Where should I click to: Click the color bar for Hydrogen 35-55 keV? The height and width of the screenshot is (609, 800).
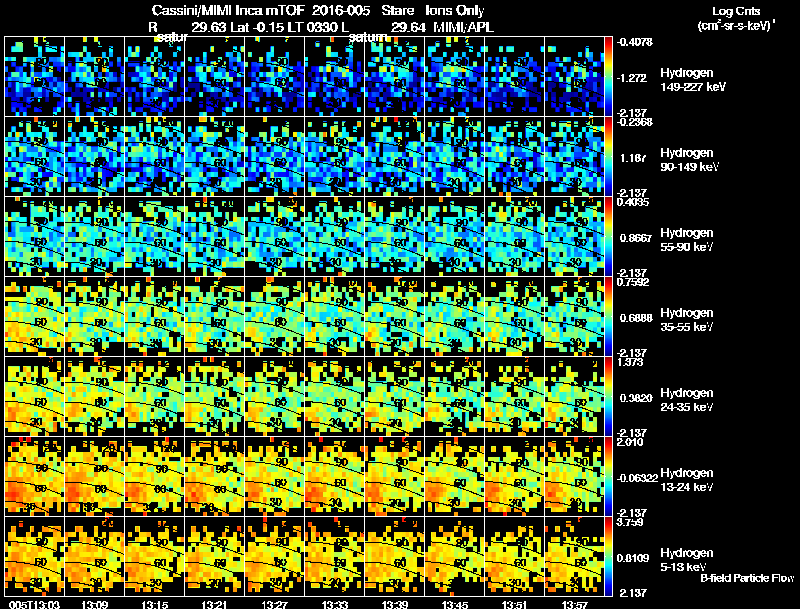point(609,317)
